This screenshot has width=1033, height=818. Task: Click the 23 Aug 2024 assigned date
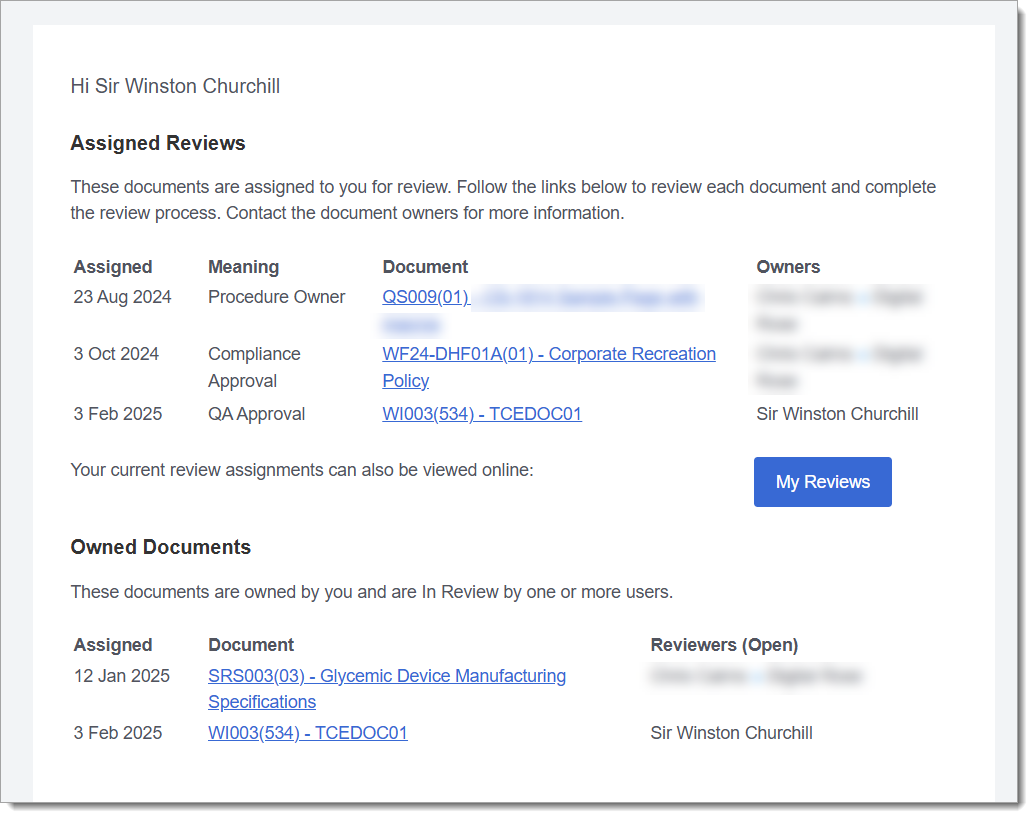coord(122,297)
